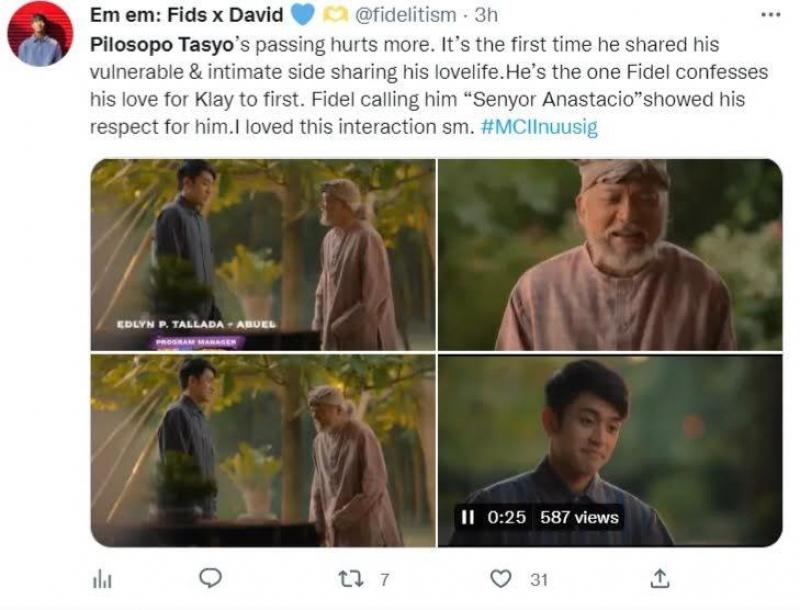Open the share upload icon
This screenshot has width=800, height=610.
[x=660, y=578]
